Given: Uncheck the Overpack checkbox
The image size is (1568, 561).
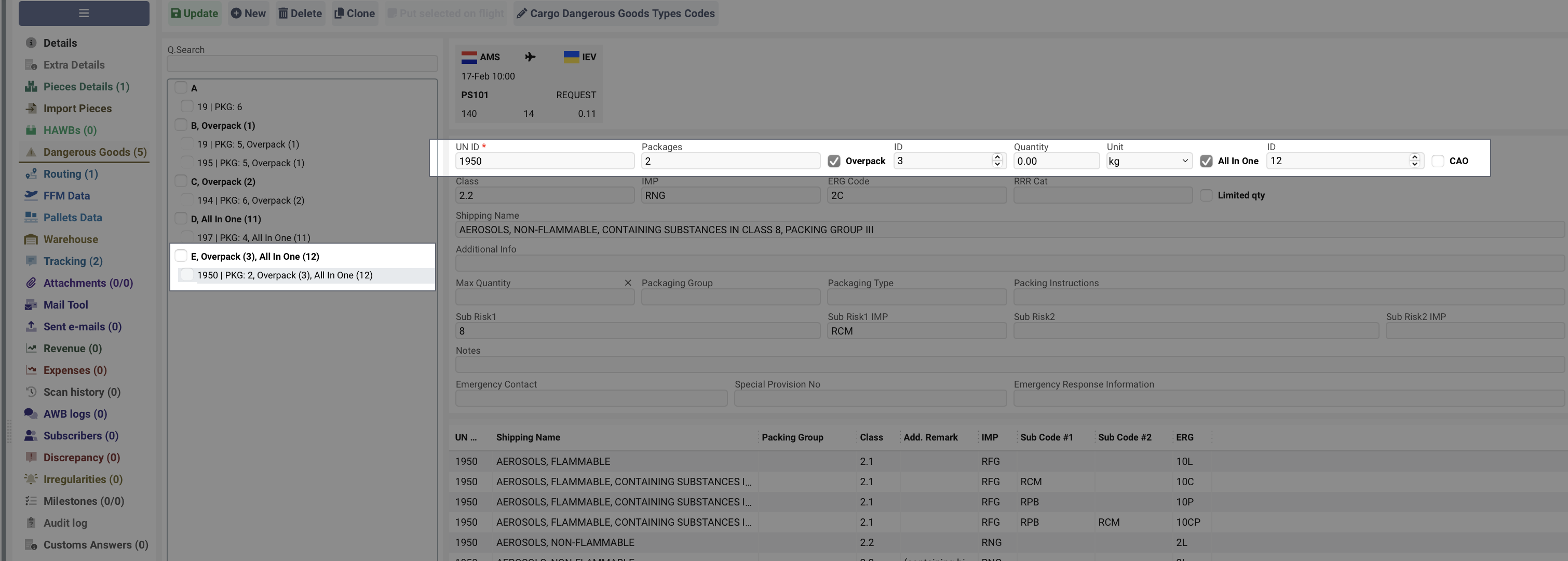Looking at the screenshot, I should (834, 161).
